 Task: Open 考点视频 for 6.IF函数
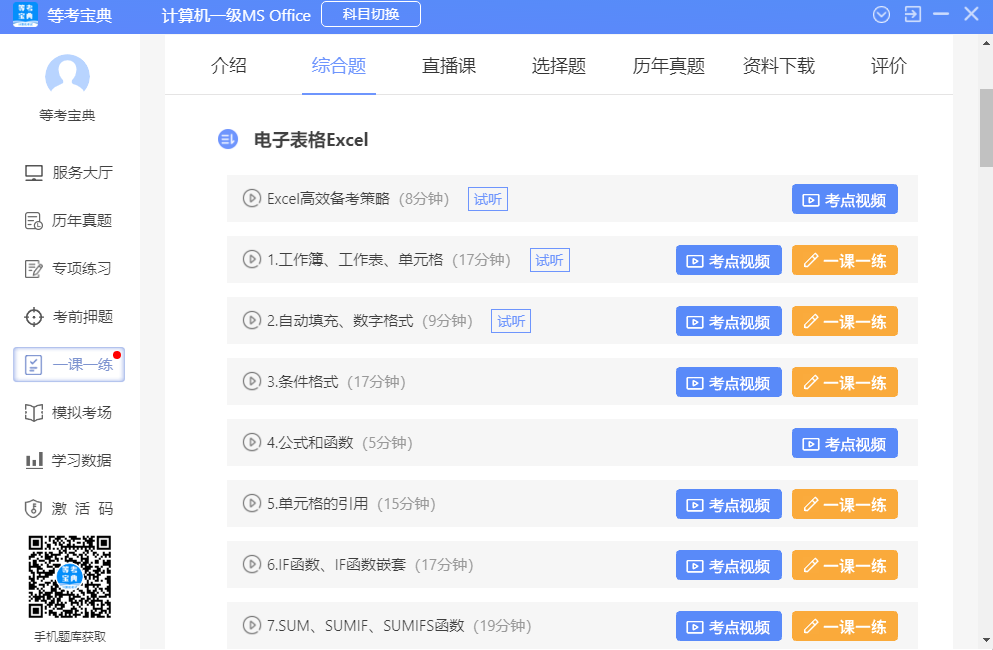(x=728, y=565)
